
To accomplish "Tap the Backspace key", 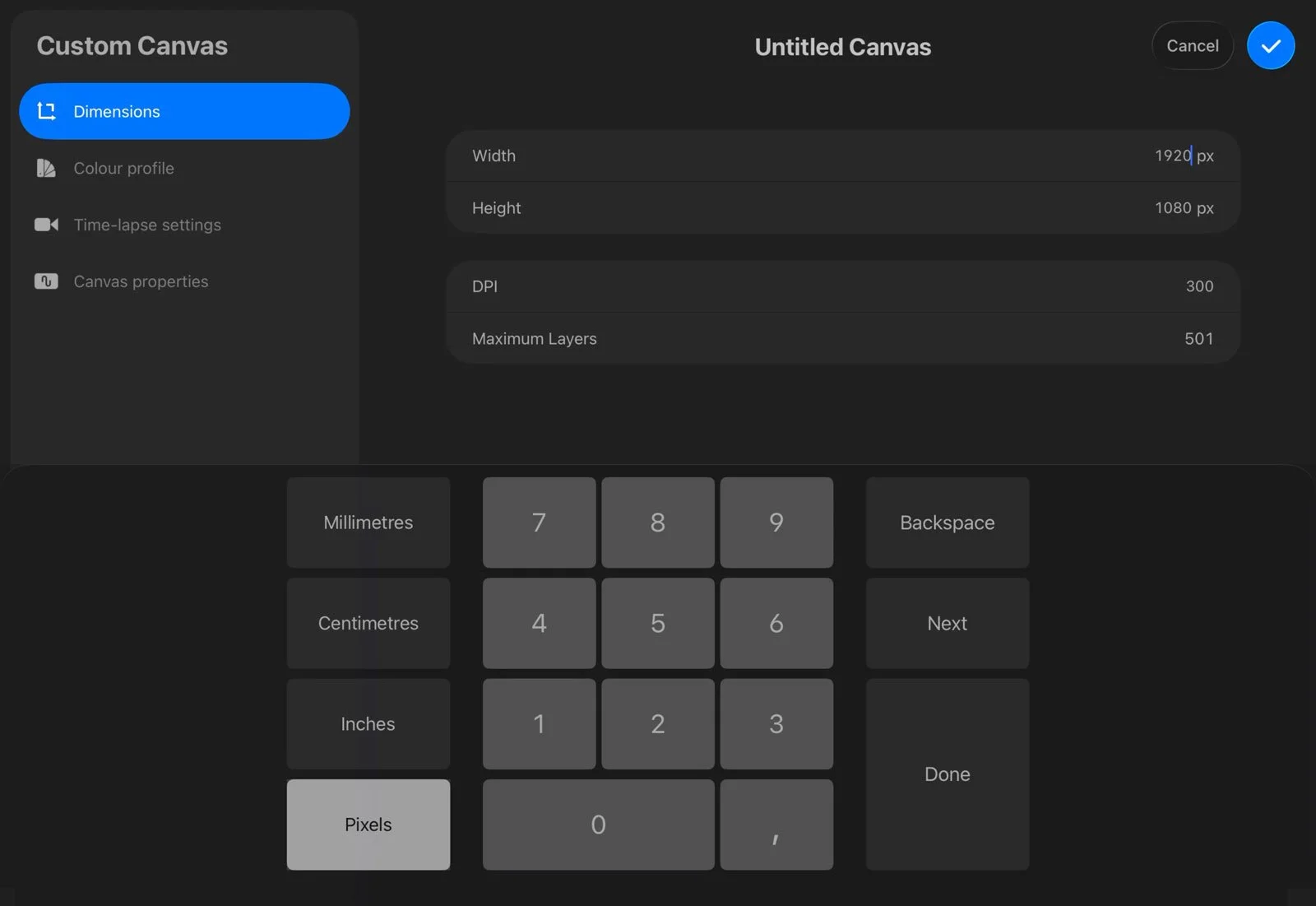I will 948,523.
